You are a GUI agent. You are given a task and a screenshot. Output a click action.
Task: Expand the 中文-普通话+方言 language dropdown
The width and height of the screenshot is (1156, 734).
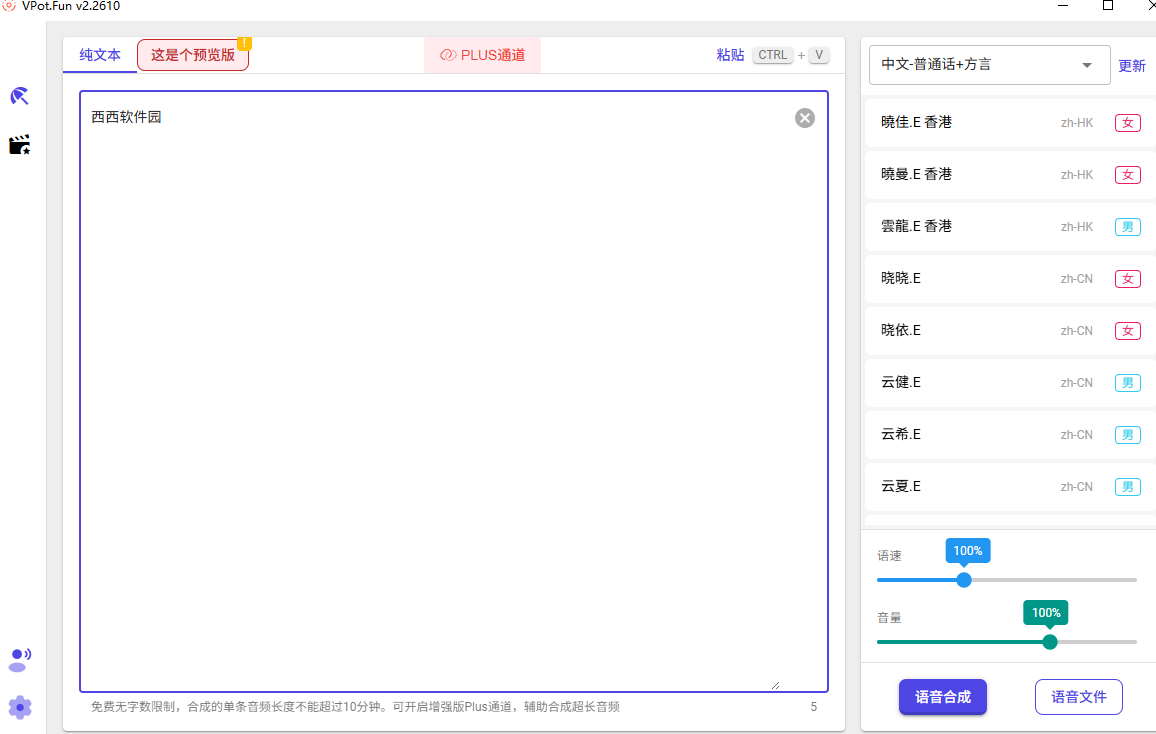989,65
